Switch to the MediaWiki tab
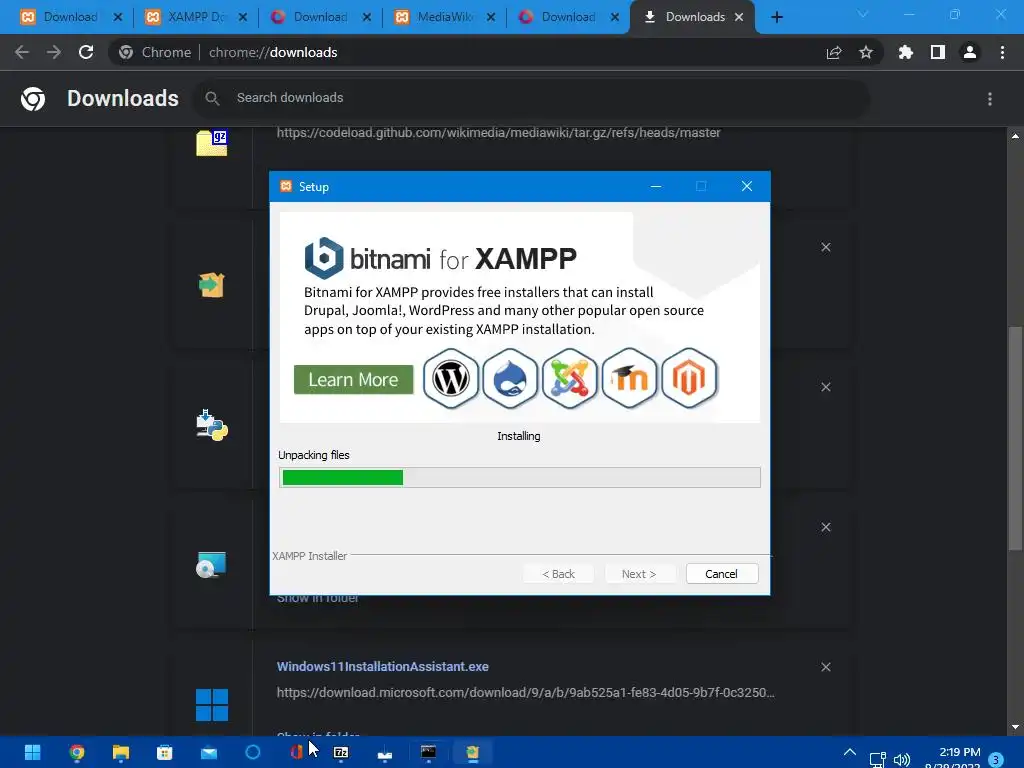 point(443,17)
